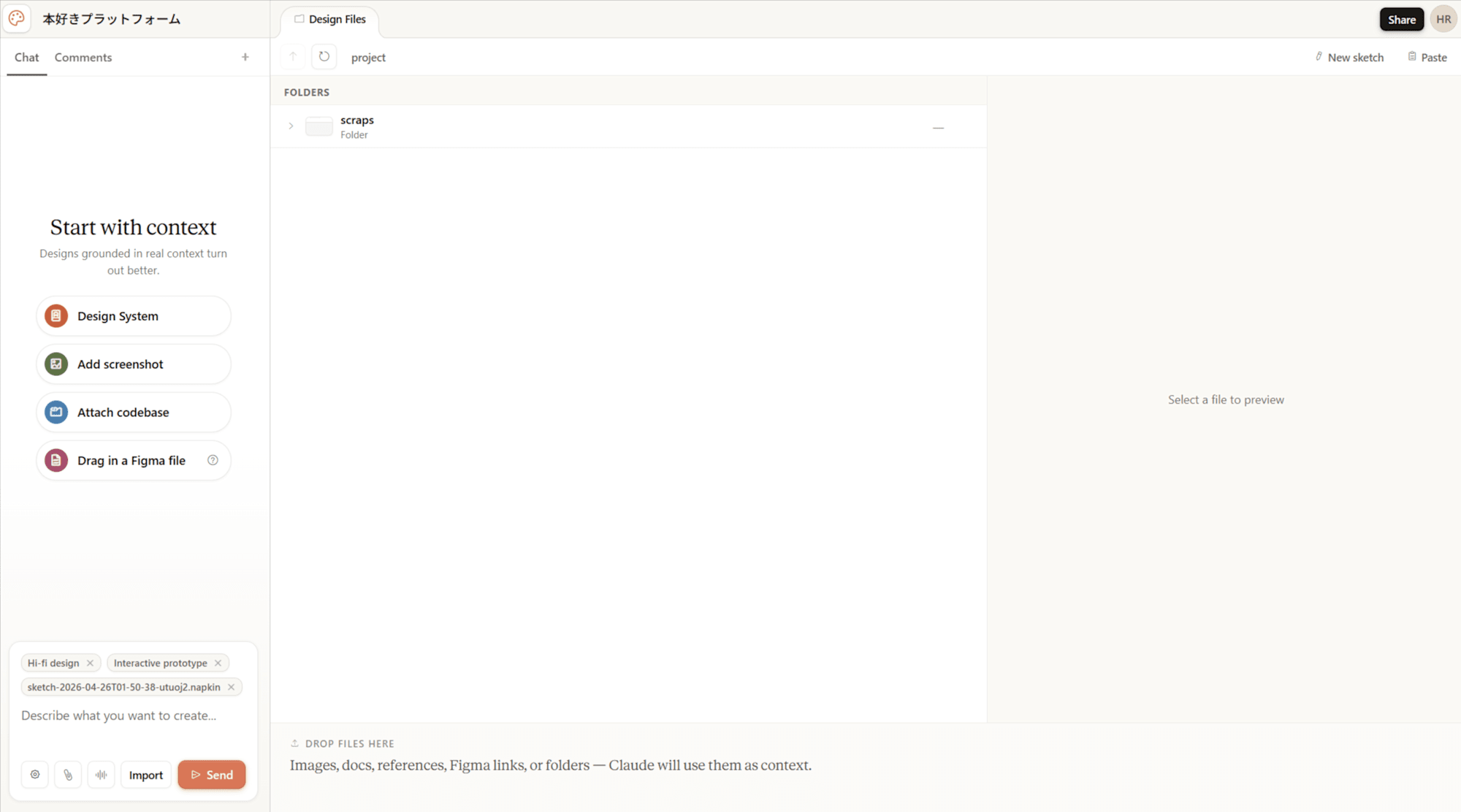This screenshot has height=812, width=1461.
Task: Open chat settings gear icon
Action: point(35,775)
